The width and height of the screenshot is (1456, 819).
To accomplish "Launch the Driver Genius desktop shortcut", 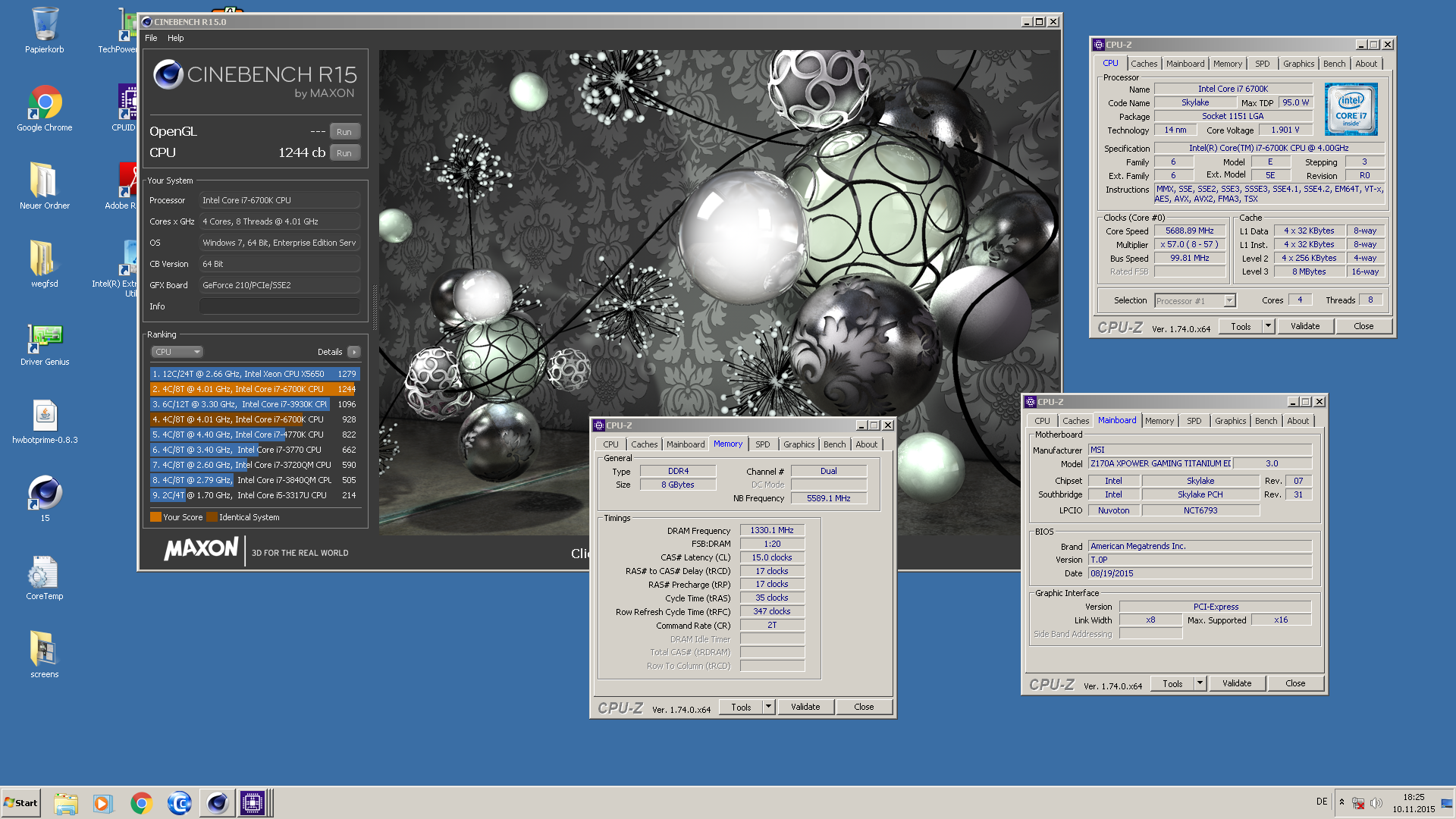I will coord(45,344).
